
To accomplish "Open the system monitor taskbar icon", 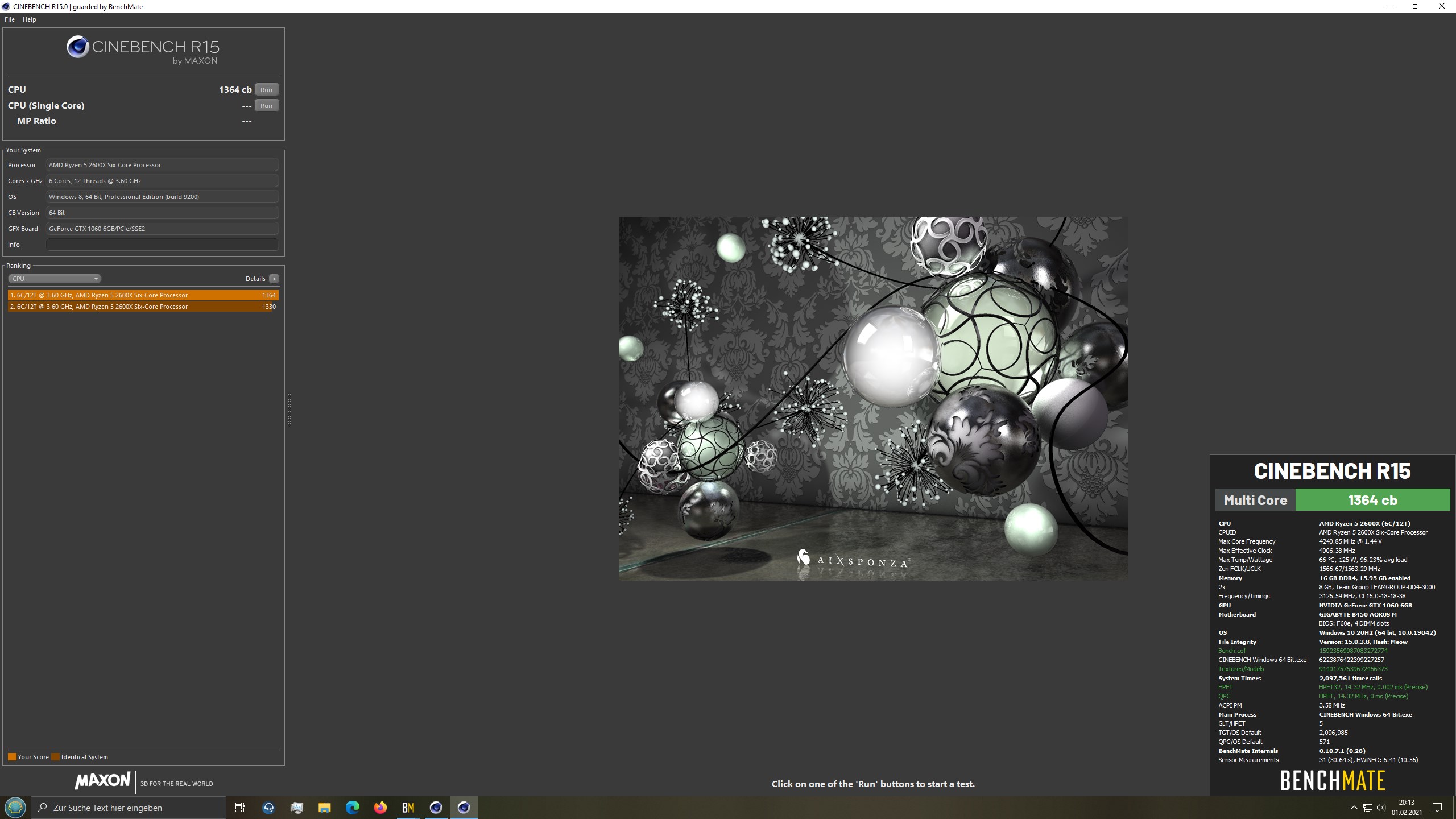I will click(x=296, y=808).
